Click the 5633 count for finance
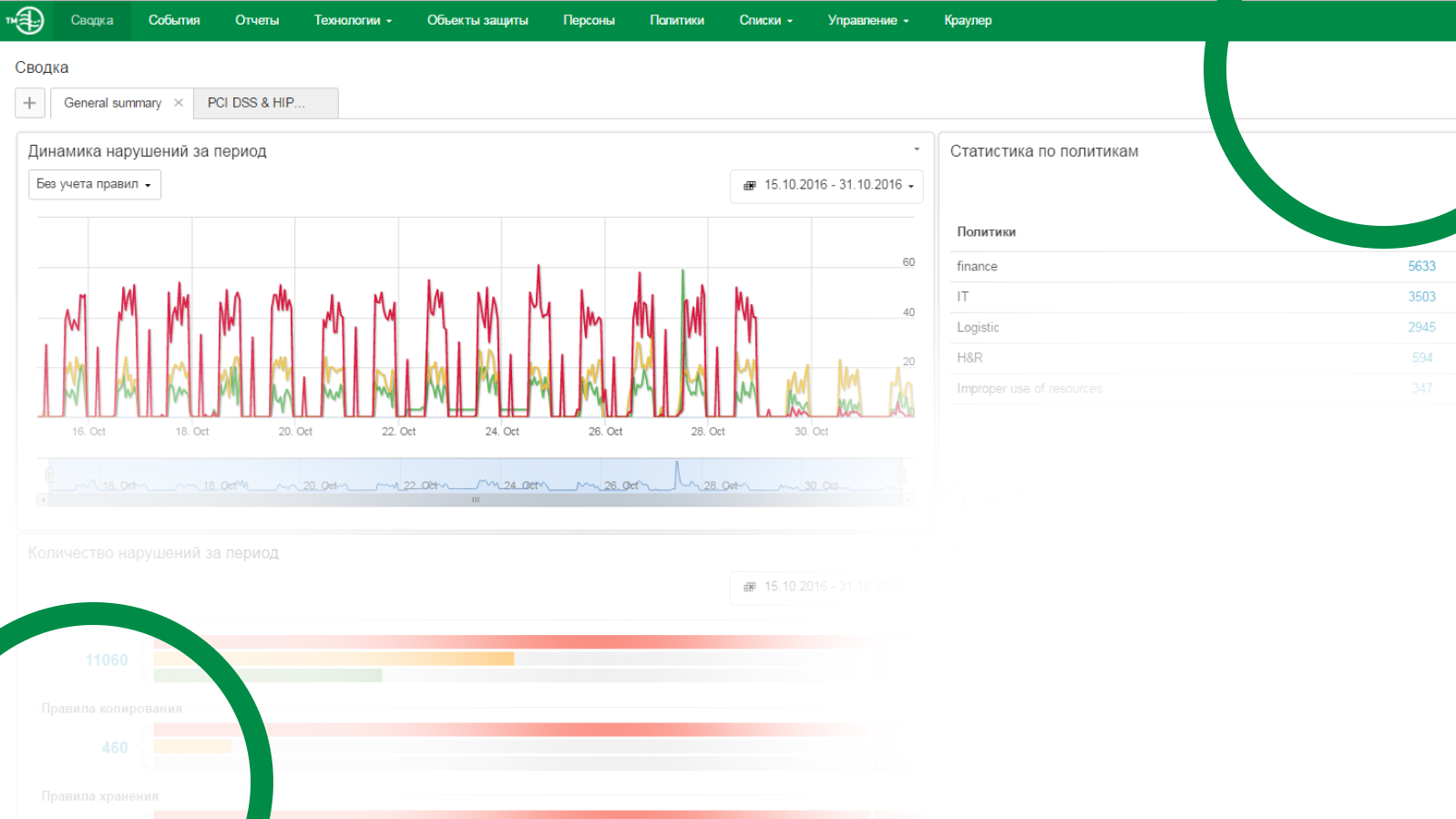The width and height of the screenshot is (1456, 819). coord(1421,266)
